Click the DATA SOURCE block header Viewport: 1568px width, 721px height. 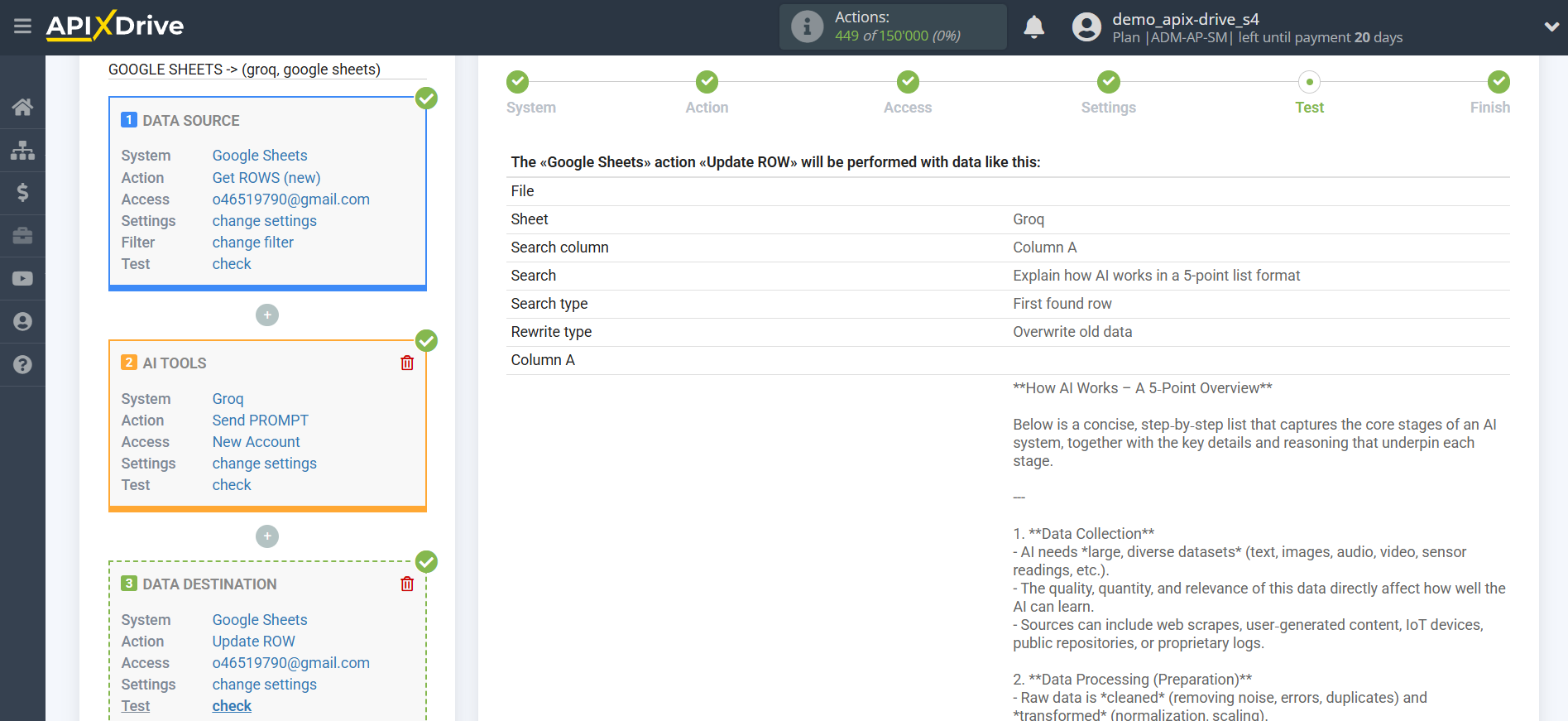click(191, 121)
